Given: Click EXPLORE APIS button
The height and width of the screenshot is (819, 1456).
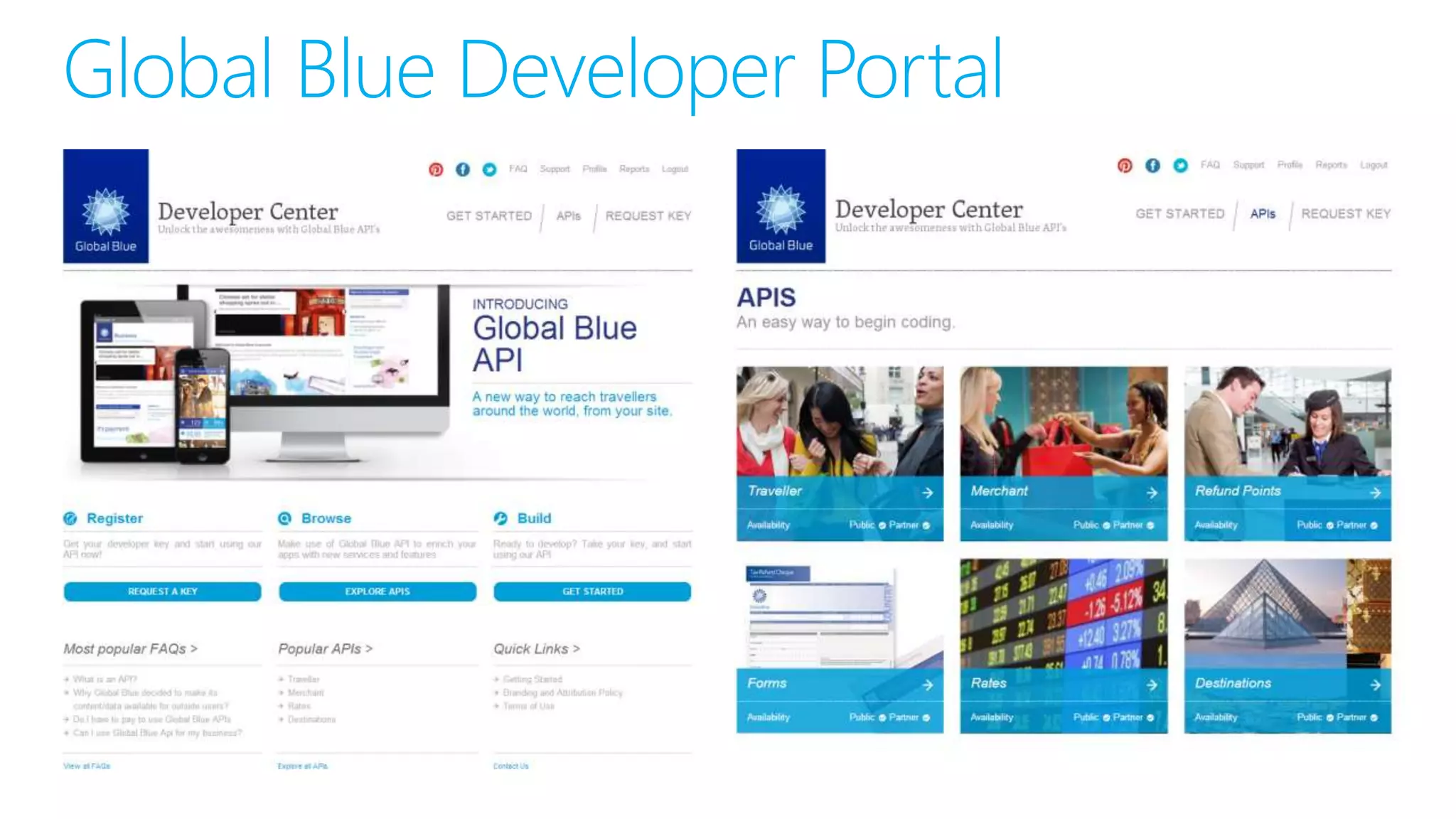Looking at the screenshot, I should (378, 591).
